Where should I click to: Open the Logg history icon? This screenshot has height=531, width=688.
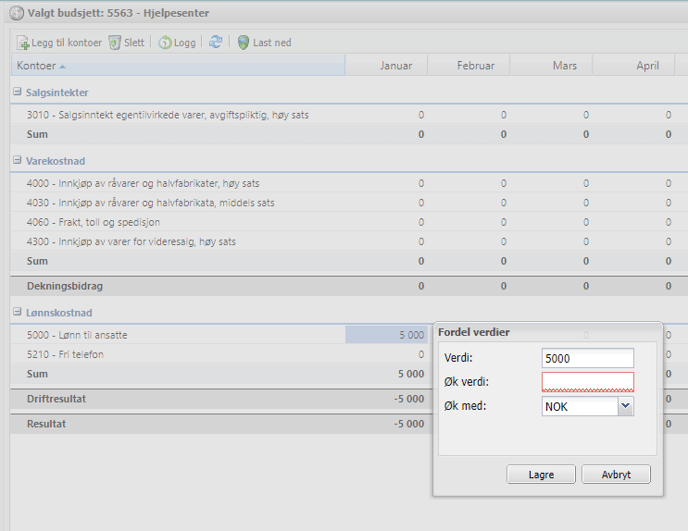(x=165, y=43)
